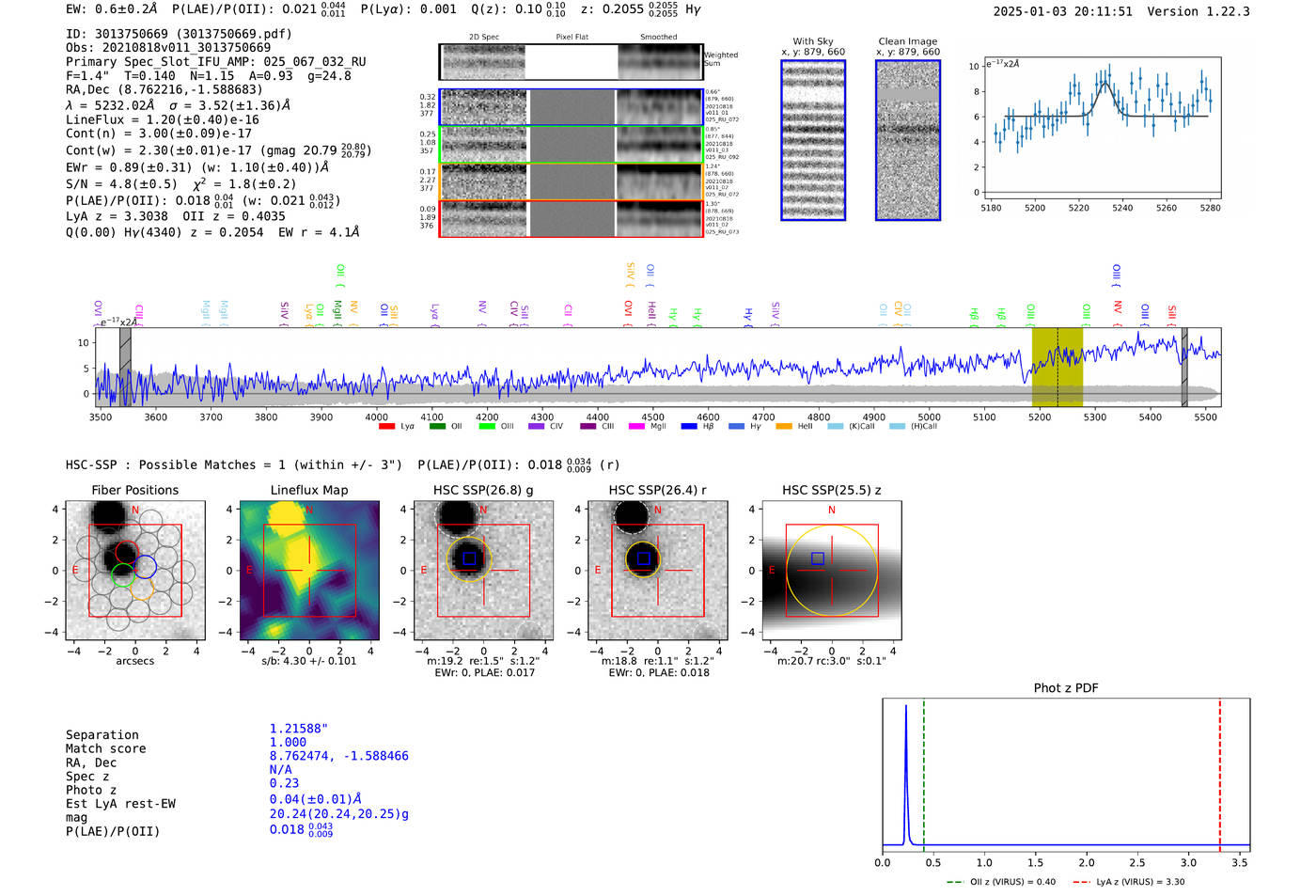Click the 2D Spec column header
The height and width of the screenshot is (896, 1316).
484,38
